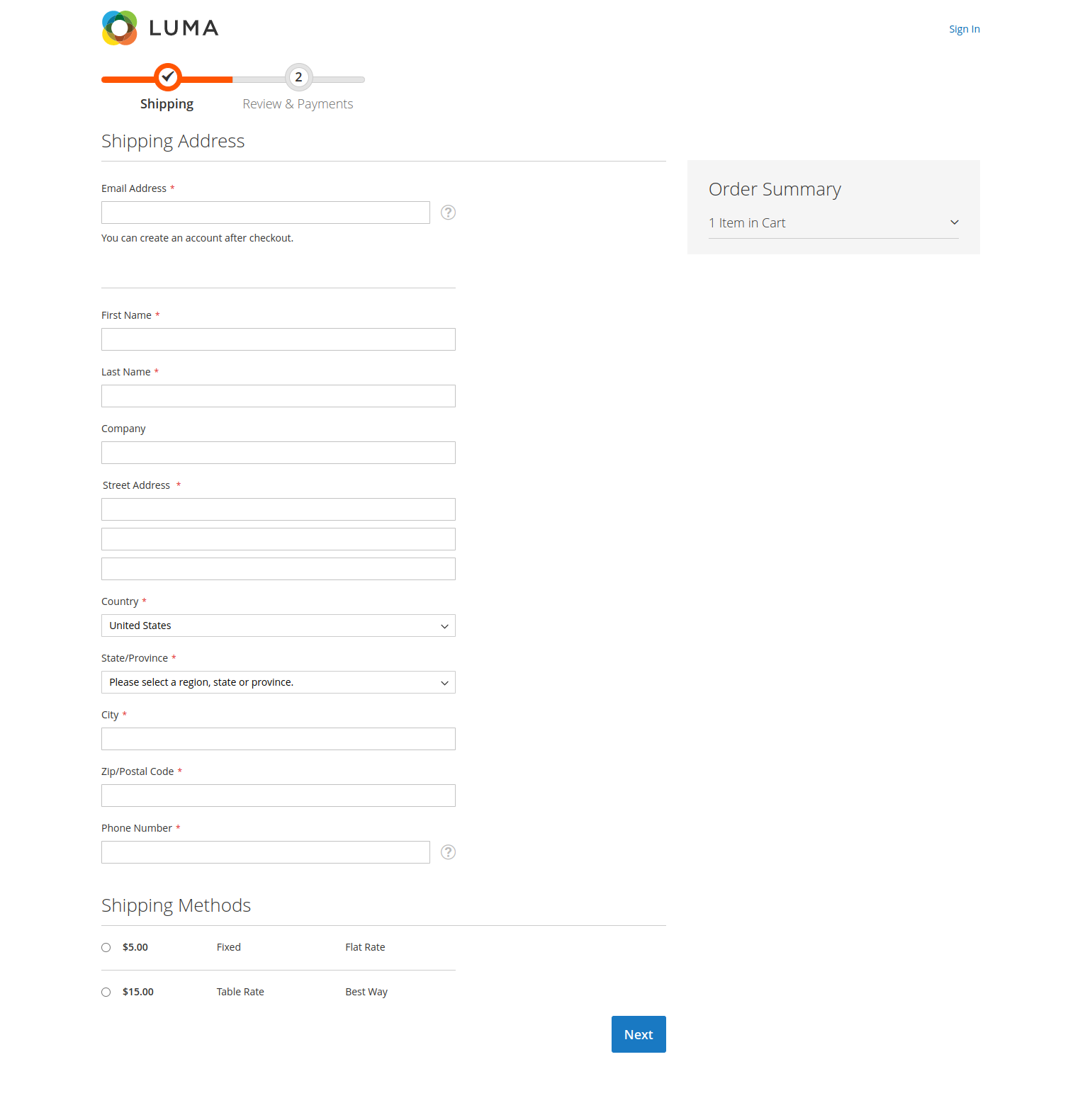This screenshot has width=1085, height=1120.
Task: Click the phone number help icon
Action: click(448, 852)
